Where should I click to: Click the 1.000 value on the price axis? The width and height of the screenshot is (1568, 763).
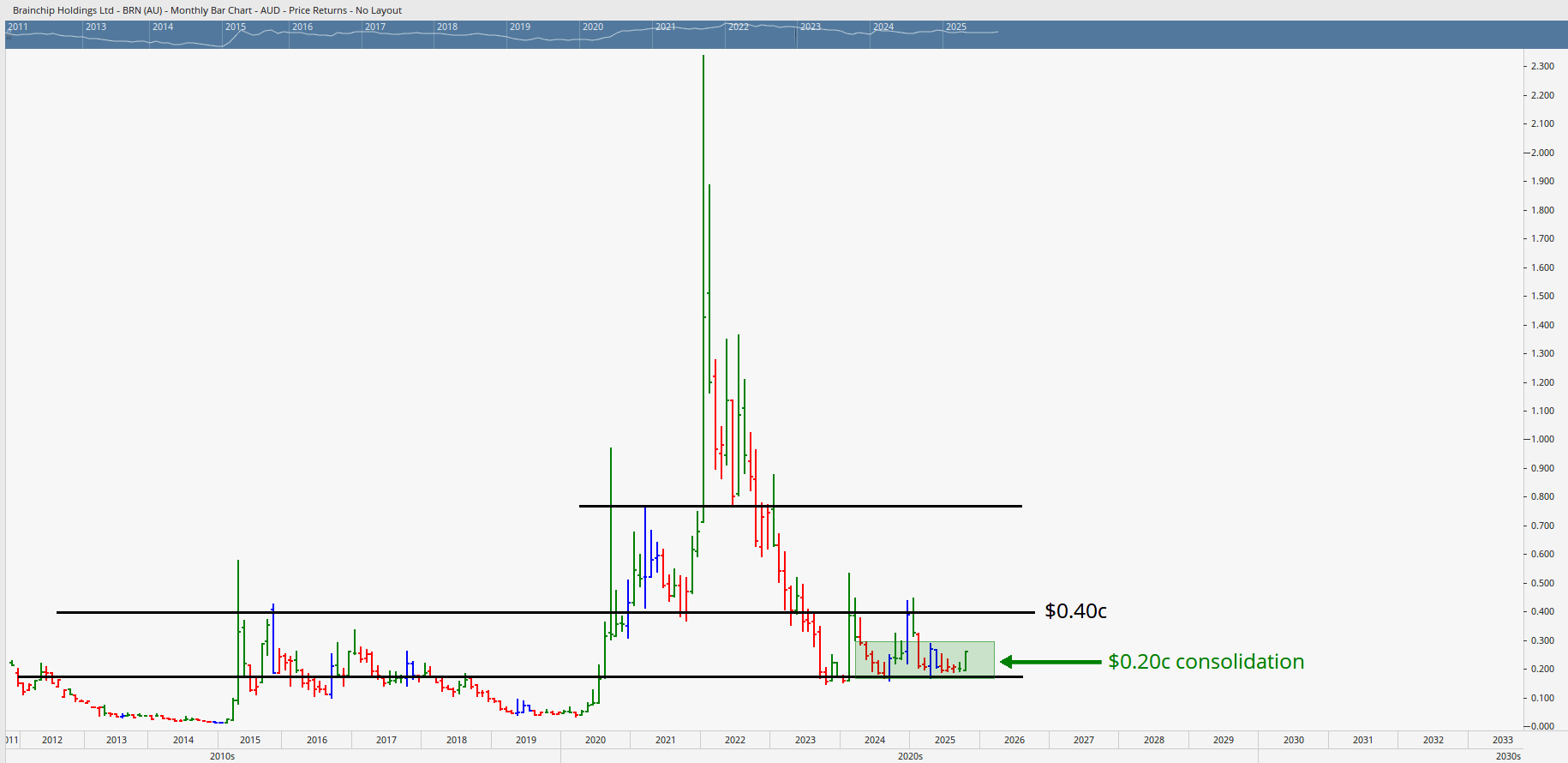pos(1542,439)
